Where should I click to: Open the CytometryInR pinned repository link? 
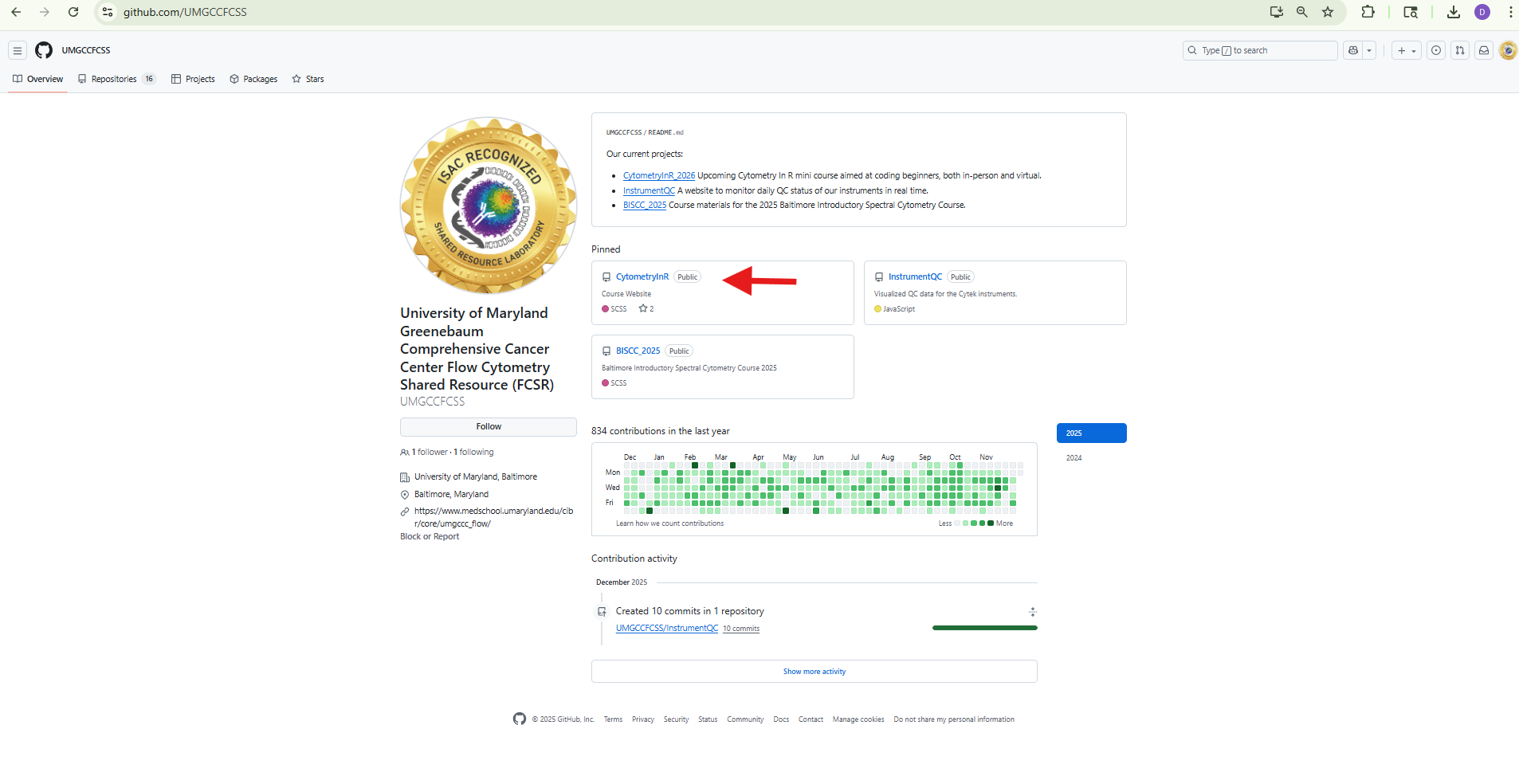click(x=642, y=276)
